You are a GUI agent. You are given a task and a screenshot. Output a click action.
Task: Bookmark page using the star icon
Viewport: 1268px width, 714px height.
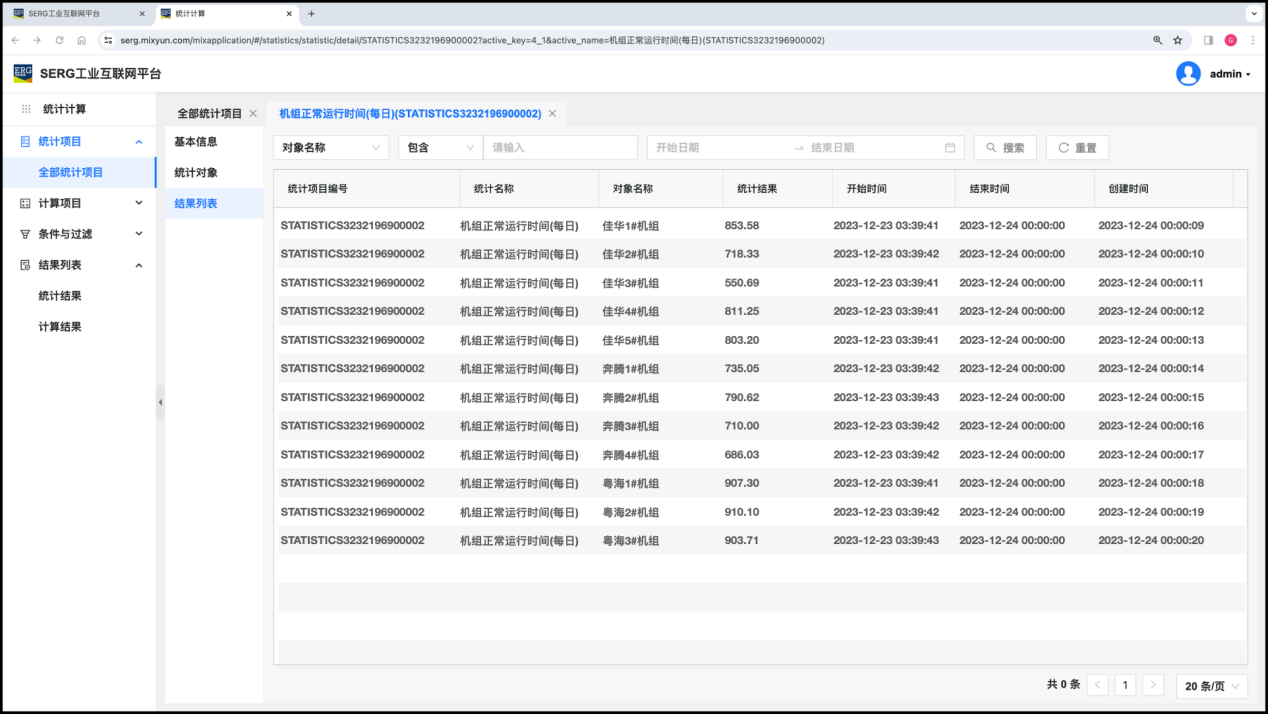(1177, 40)
